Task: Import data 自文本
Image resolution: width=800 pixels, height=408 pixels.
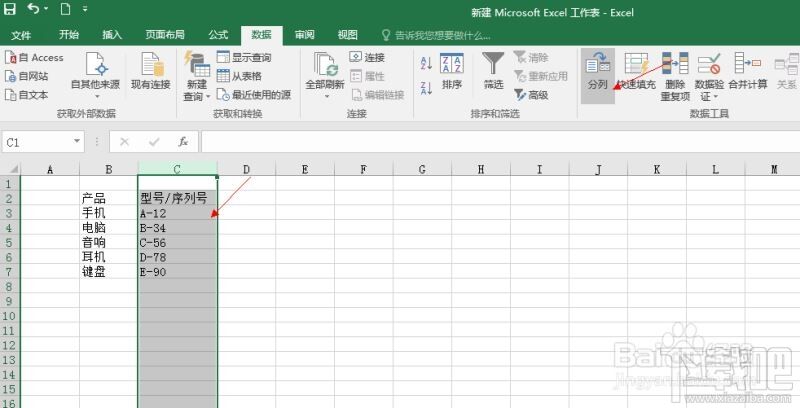Action: 27,94
